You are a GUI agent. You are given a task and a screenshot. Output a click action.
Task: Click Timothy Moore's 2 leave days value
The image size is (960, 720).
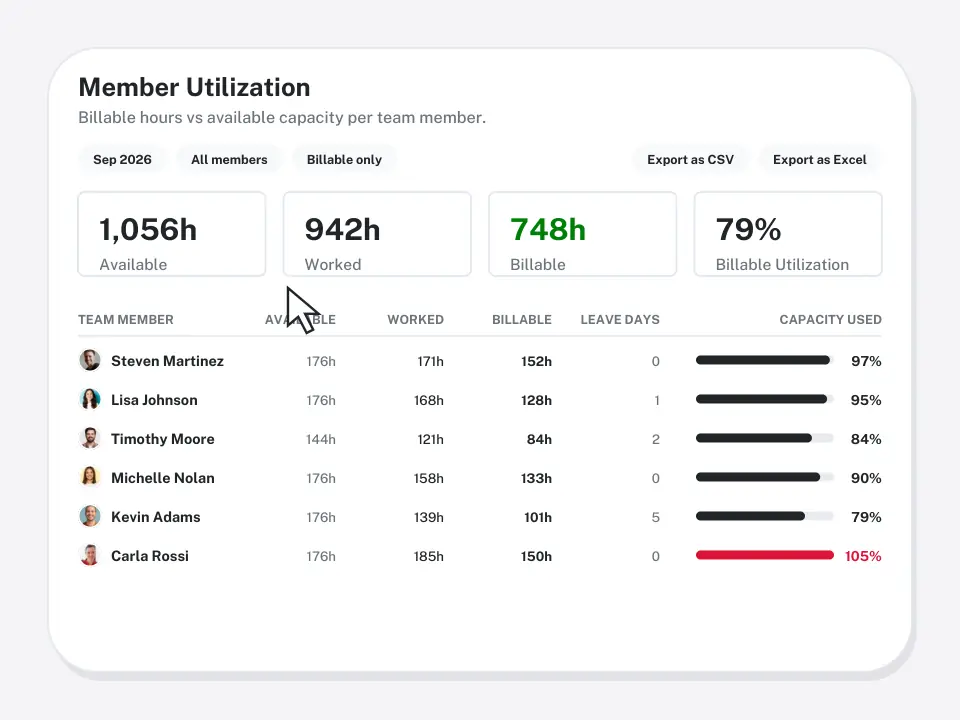pyautogui.click(x=656, y=439)
